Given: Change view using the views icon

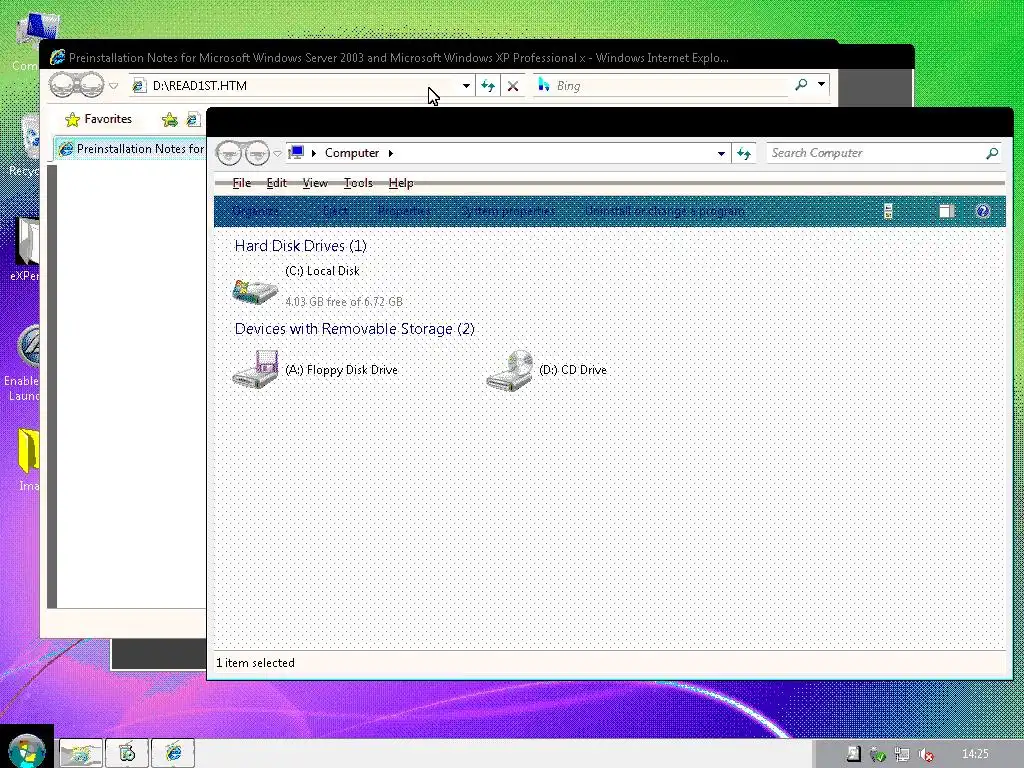Looking at the screenshot, I should coord(888,211).
